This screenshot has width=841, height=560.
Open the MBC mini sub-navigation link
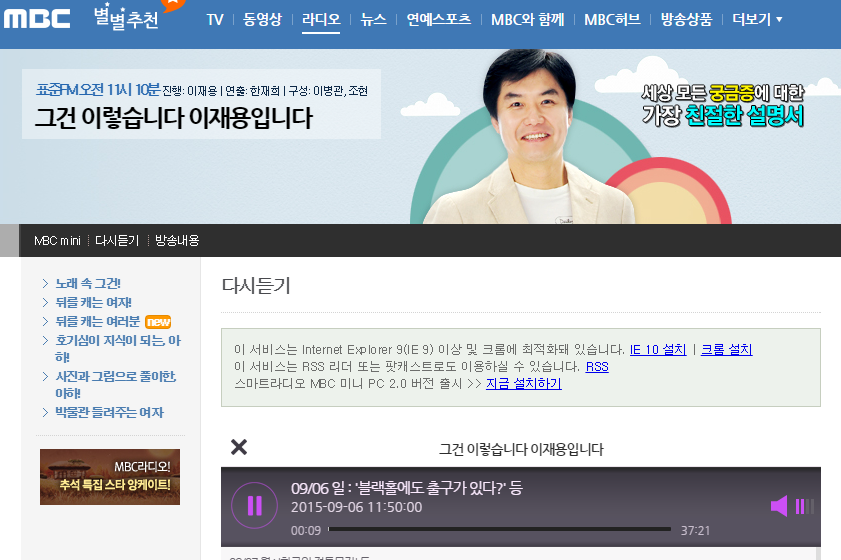[57, 241]
